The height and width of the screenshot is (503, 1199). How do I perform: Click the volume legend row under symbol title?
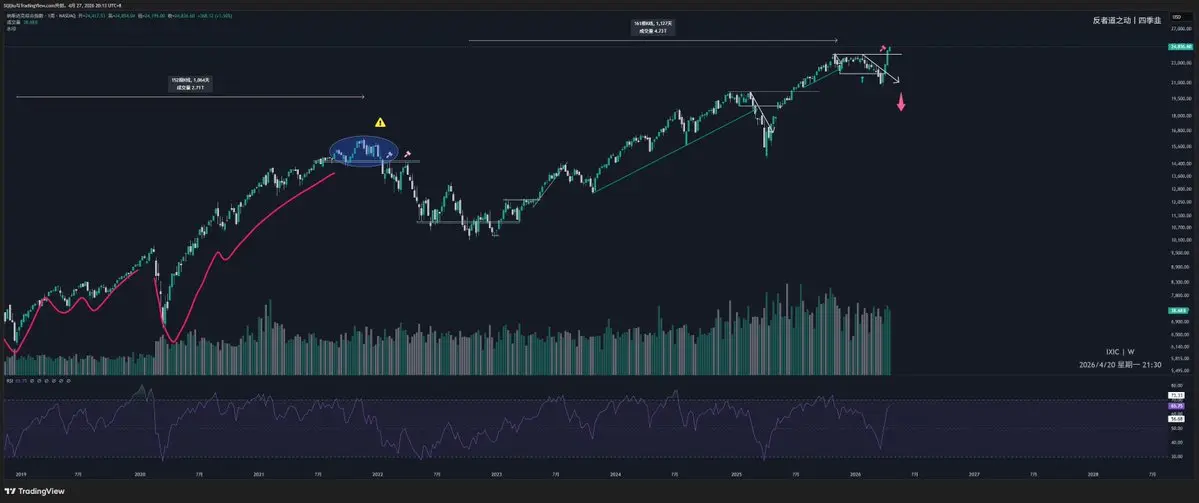[21, 21]
